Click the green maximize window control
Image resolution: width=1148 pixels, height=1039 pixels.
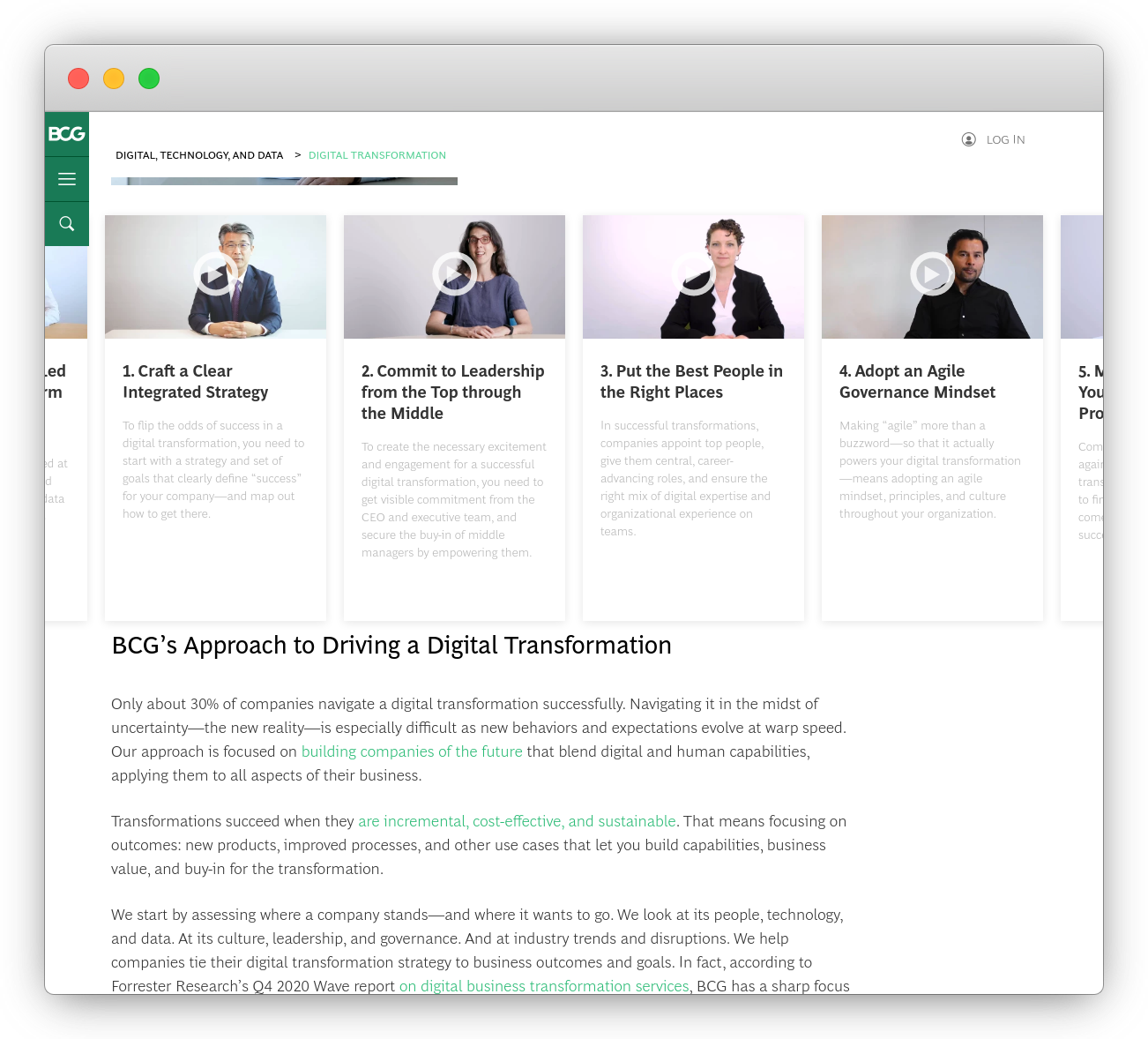[149, 78]
